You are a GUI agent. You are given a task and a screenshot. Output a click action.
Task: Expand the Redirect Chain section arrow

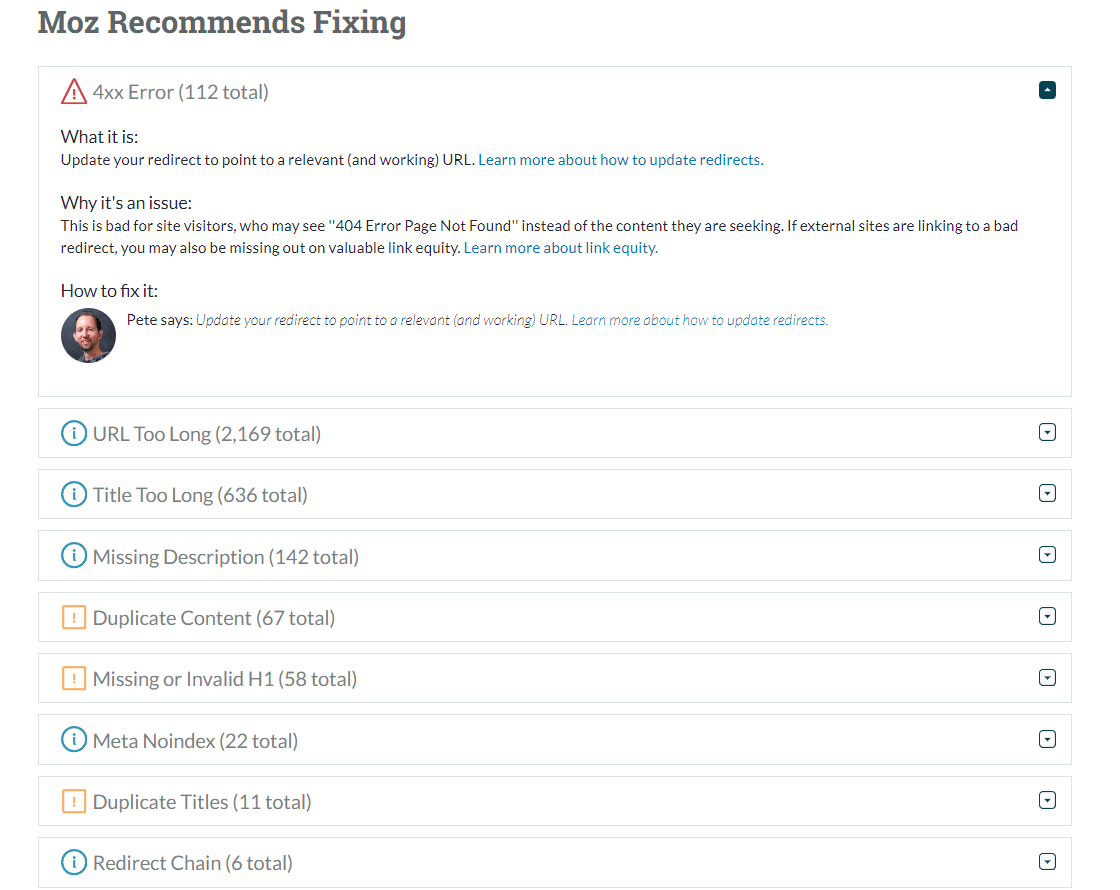(x=1047, y=862)
